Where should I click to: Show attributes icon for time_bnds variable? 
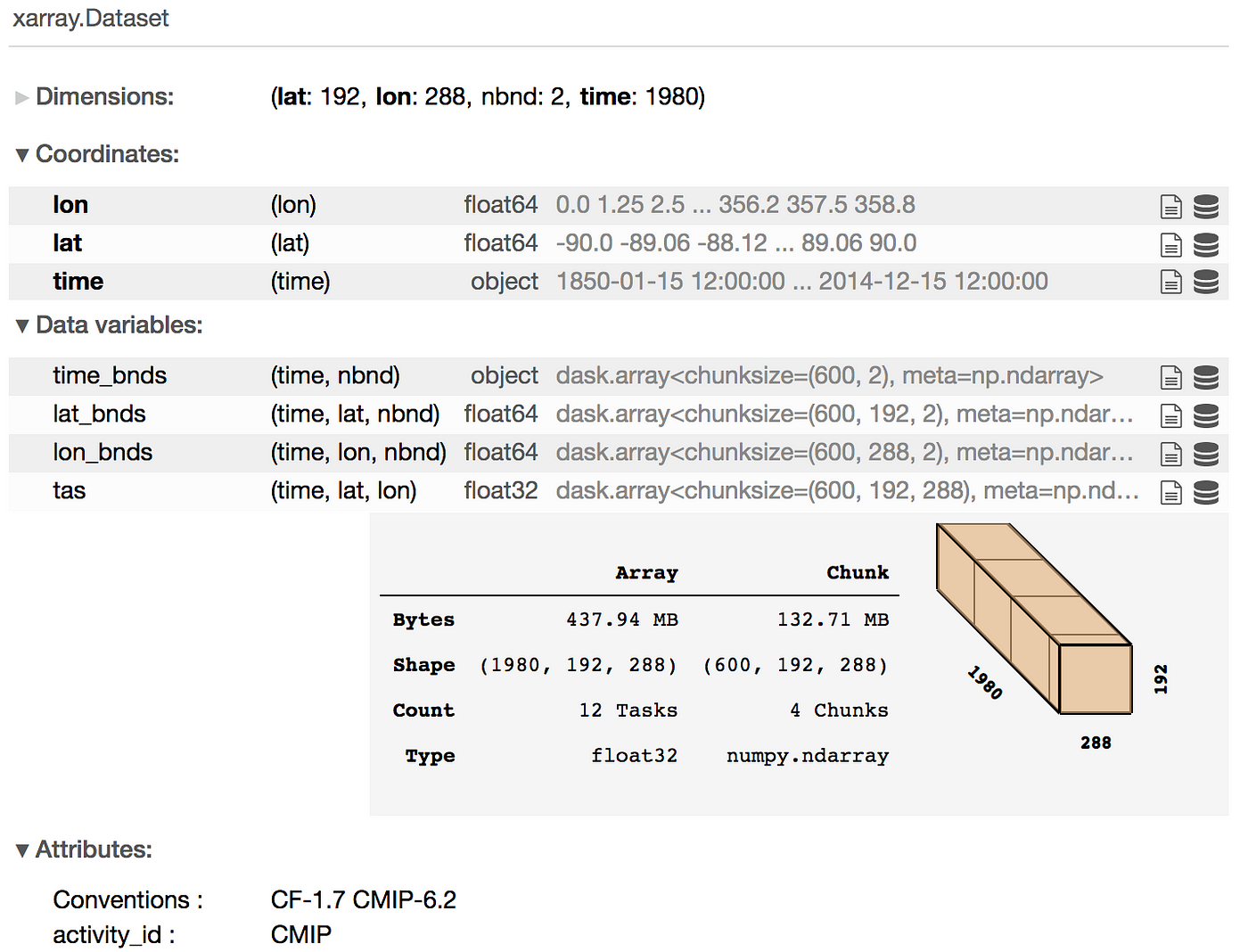(x=1170, y=378)
